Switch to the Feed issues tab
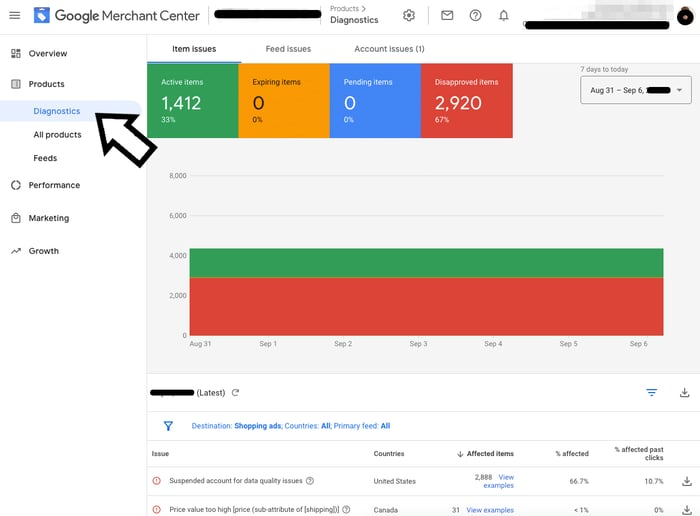 pyautogui.click(x=288, y=49)
